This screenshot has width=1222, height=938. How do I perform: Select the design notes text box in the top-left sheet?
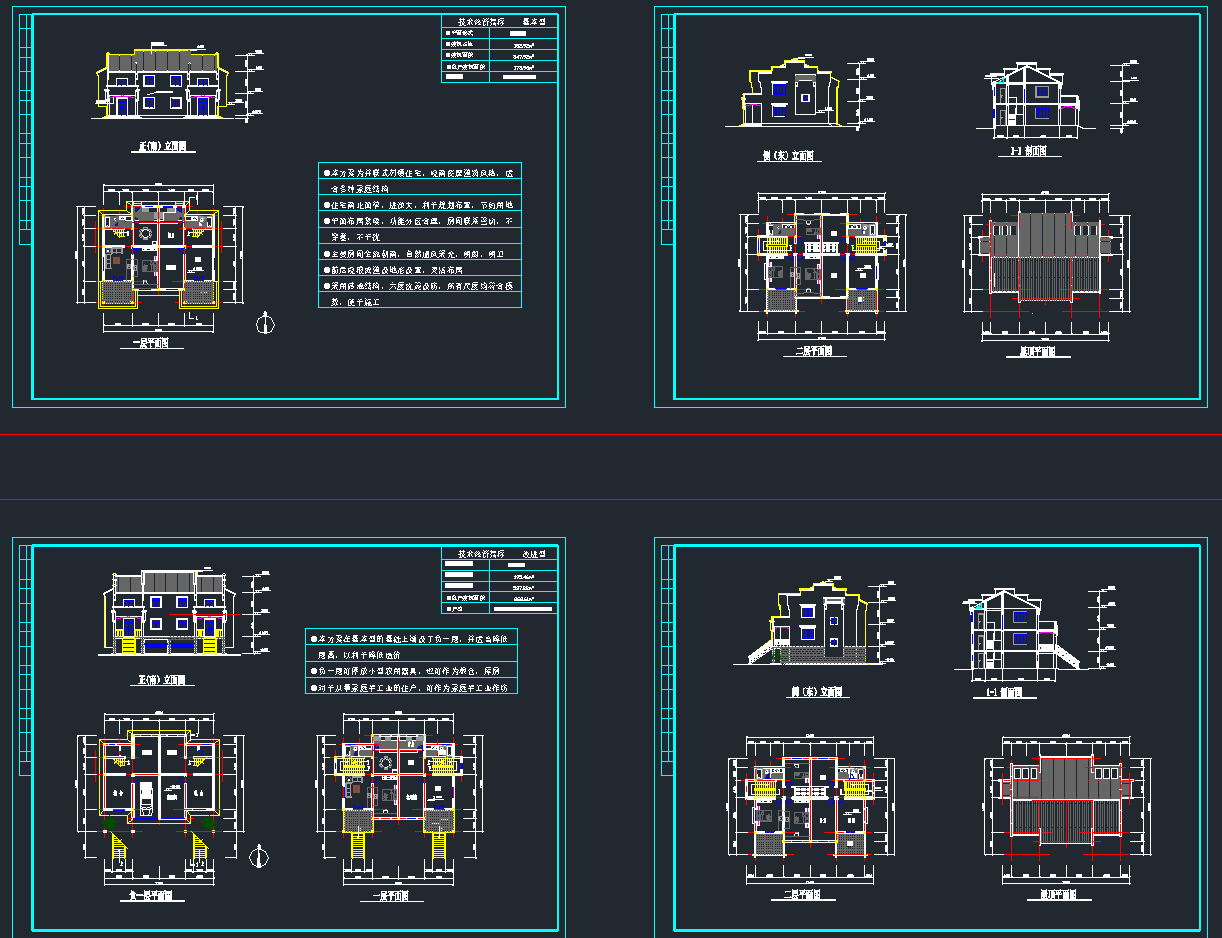(419, 235)
